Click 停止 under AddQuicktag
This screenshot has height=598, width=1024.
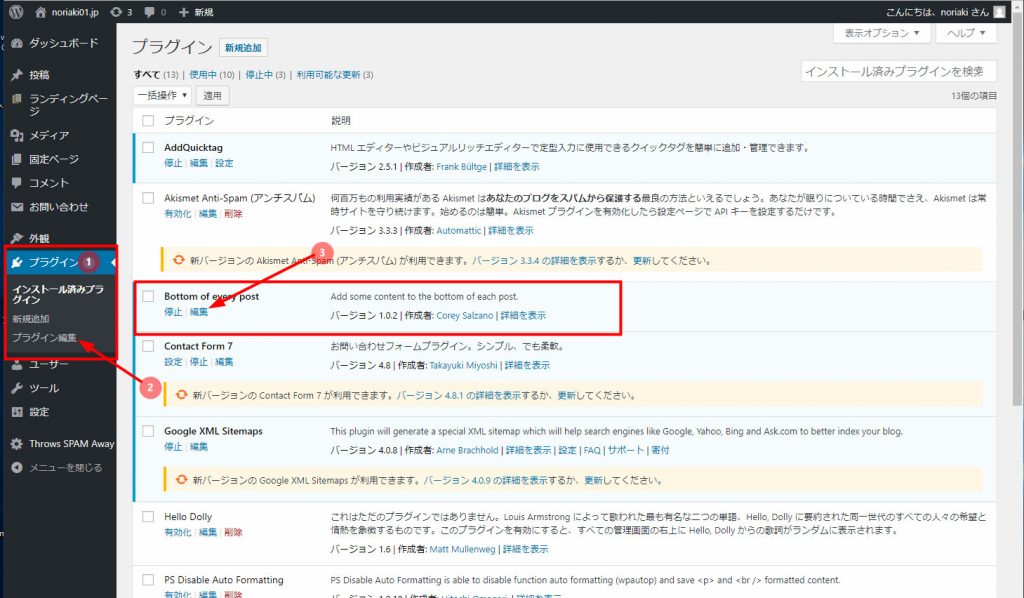point(173,163)
